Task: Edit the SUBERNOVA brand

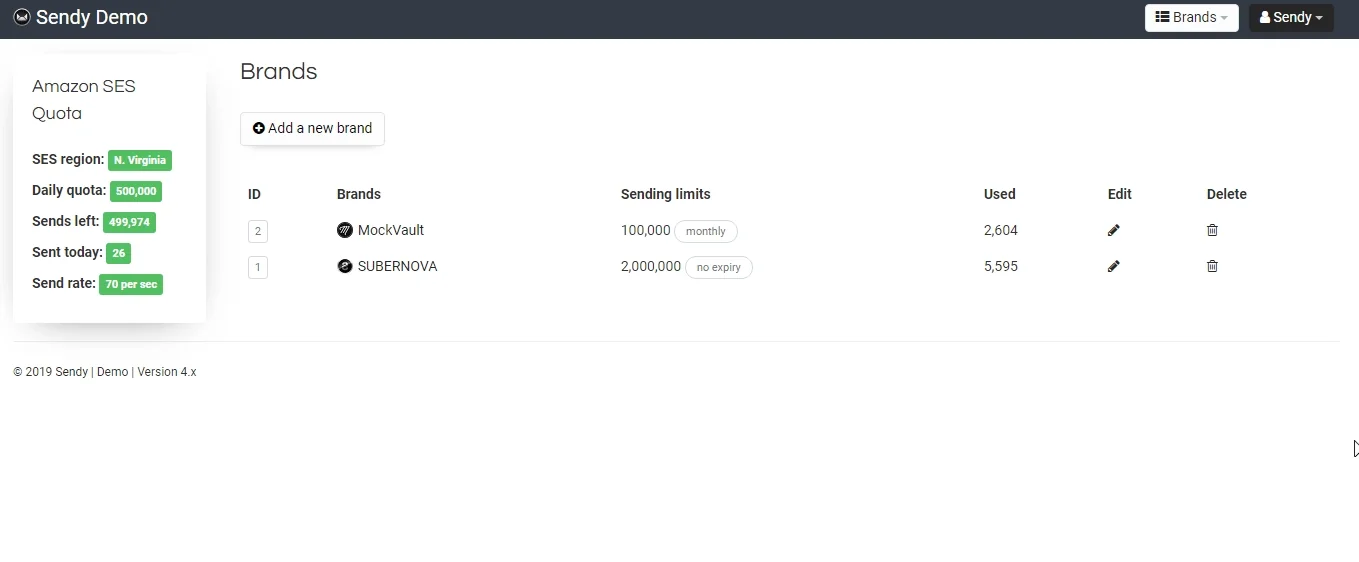Action: click(x=1114, y=266)
